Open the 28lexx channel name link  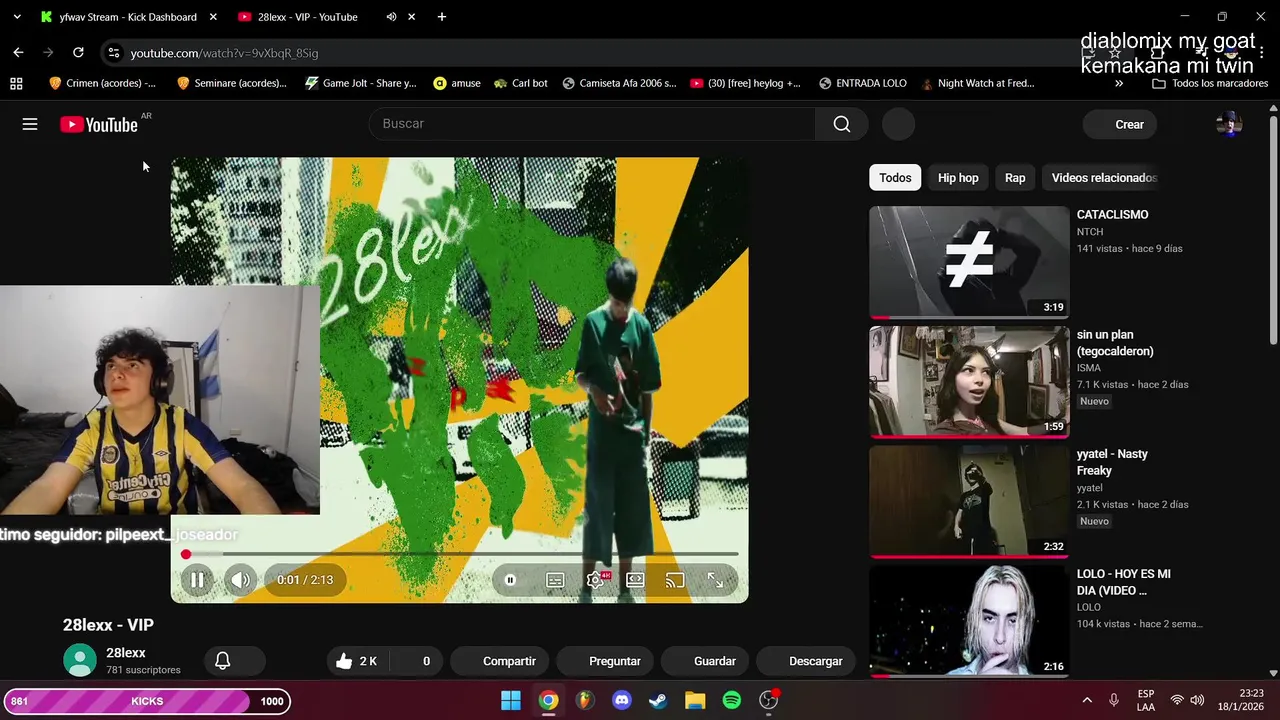[126, 653]
